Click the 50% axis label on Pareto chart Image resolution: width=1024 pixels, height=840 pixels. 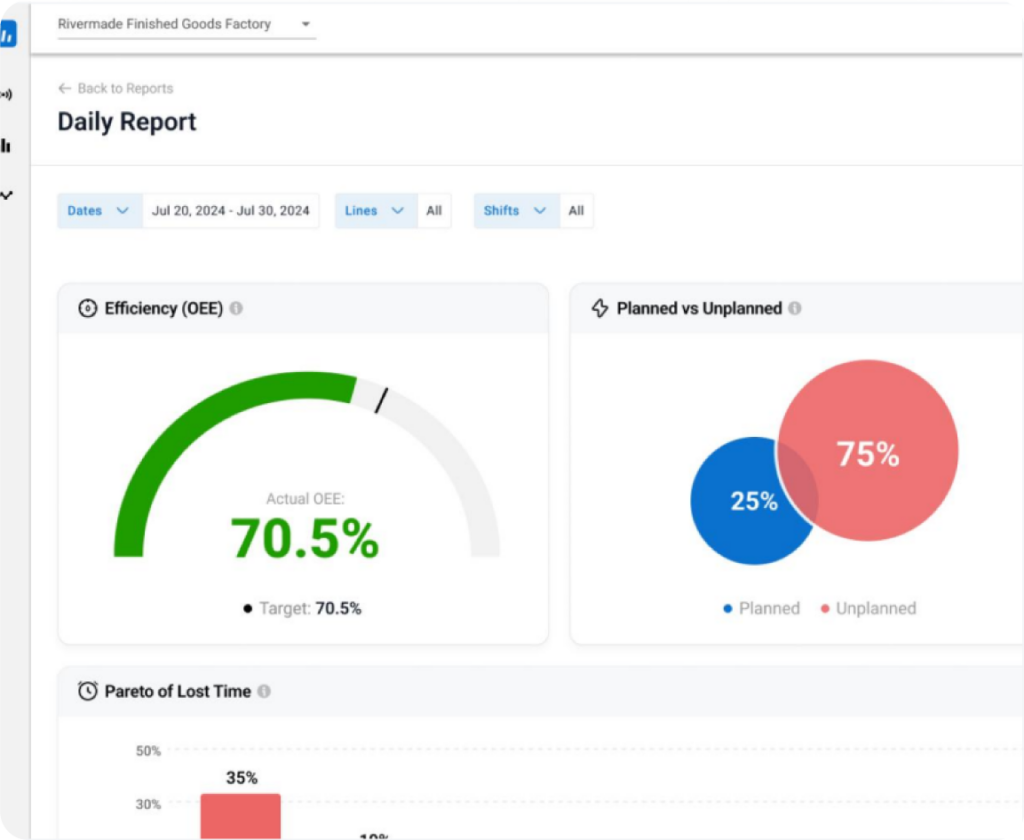(148, 751)
